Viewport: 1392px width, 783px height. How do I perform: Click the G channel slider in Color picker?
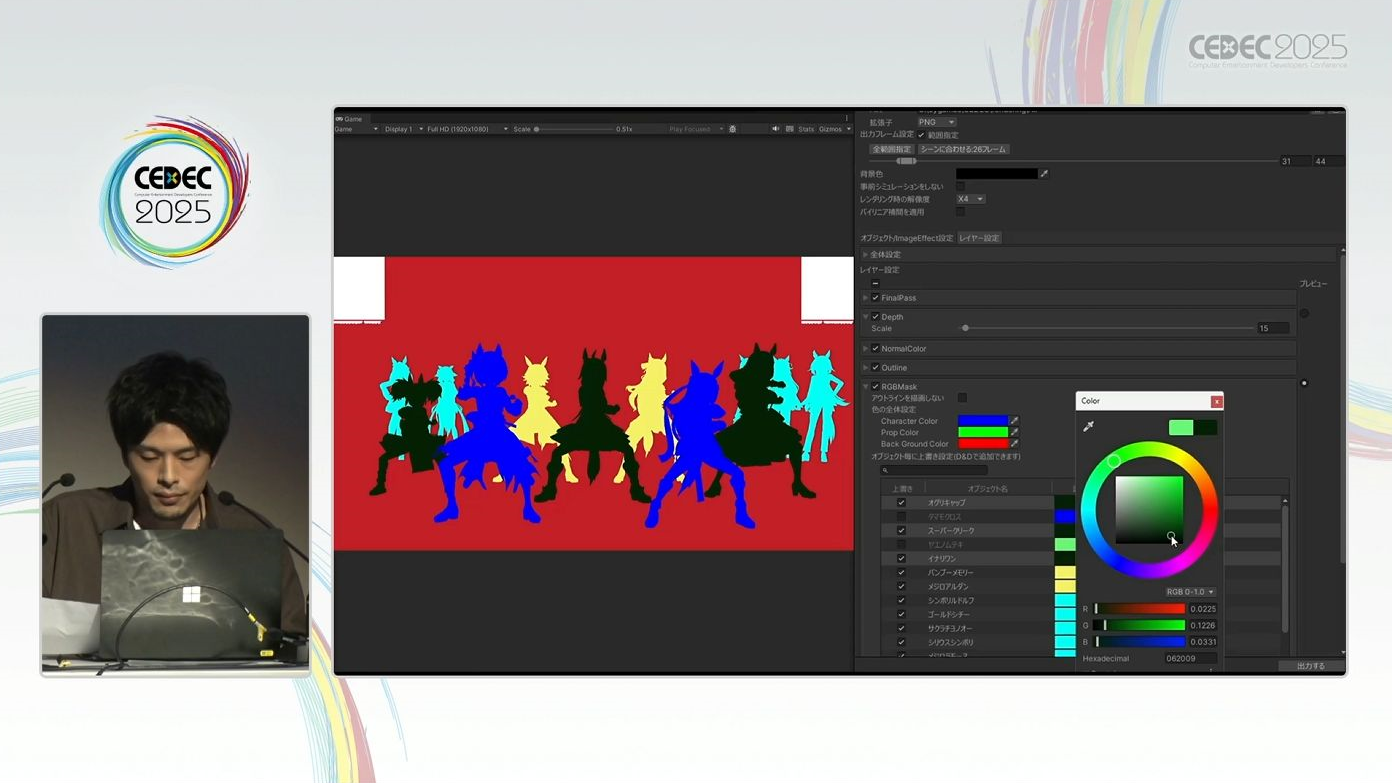coord(1139,626)
